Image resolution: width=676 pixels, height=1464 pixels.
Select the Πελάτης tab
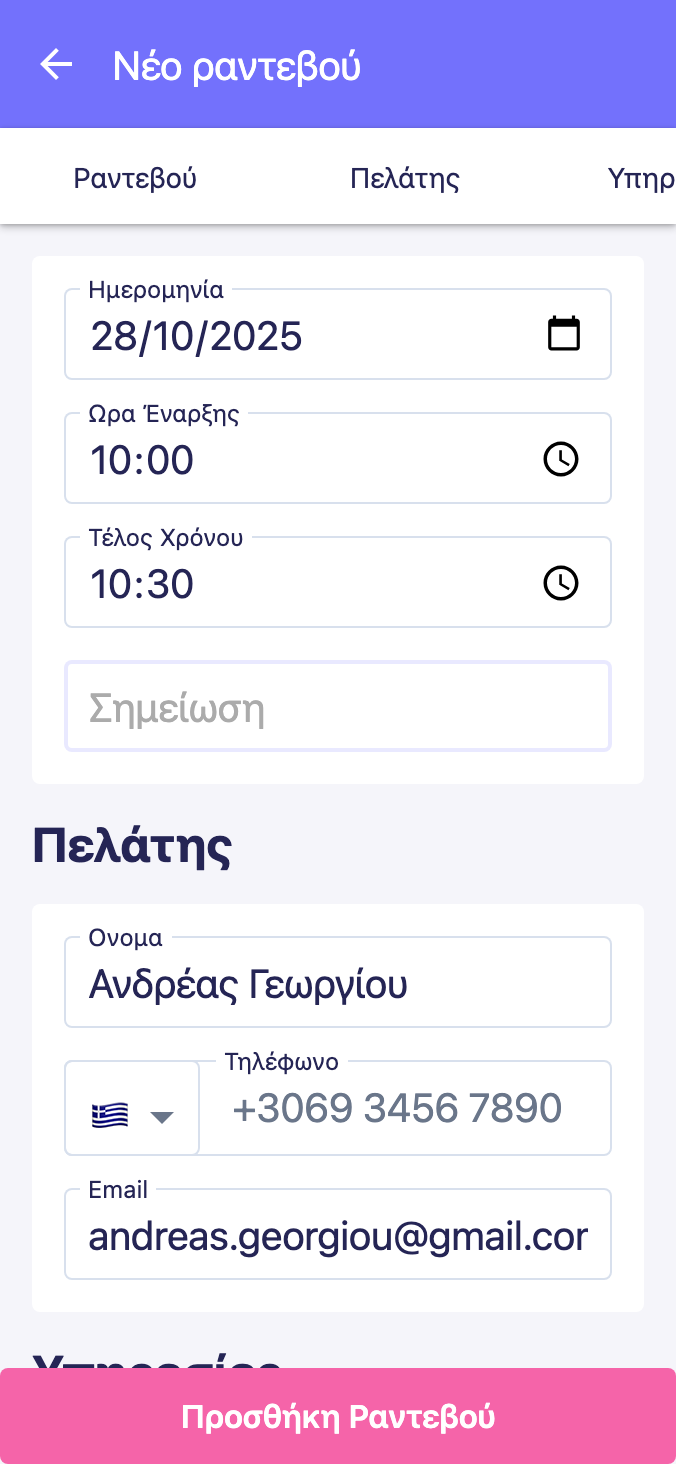point(405,179)
